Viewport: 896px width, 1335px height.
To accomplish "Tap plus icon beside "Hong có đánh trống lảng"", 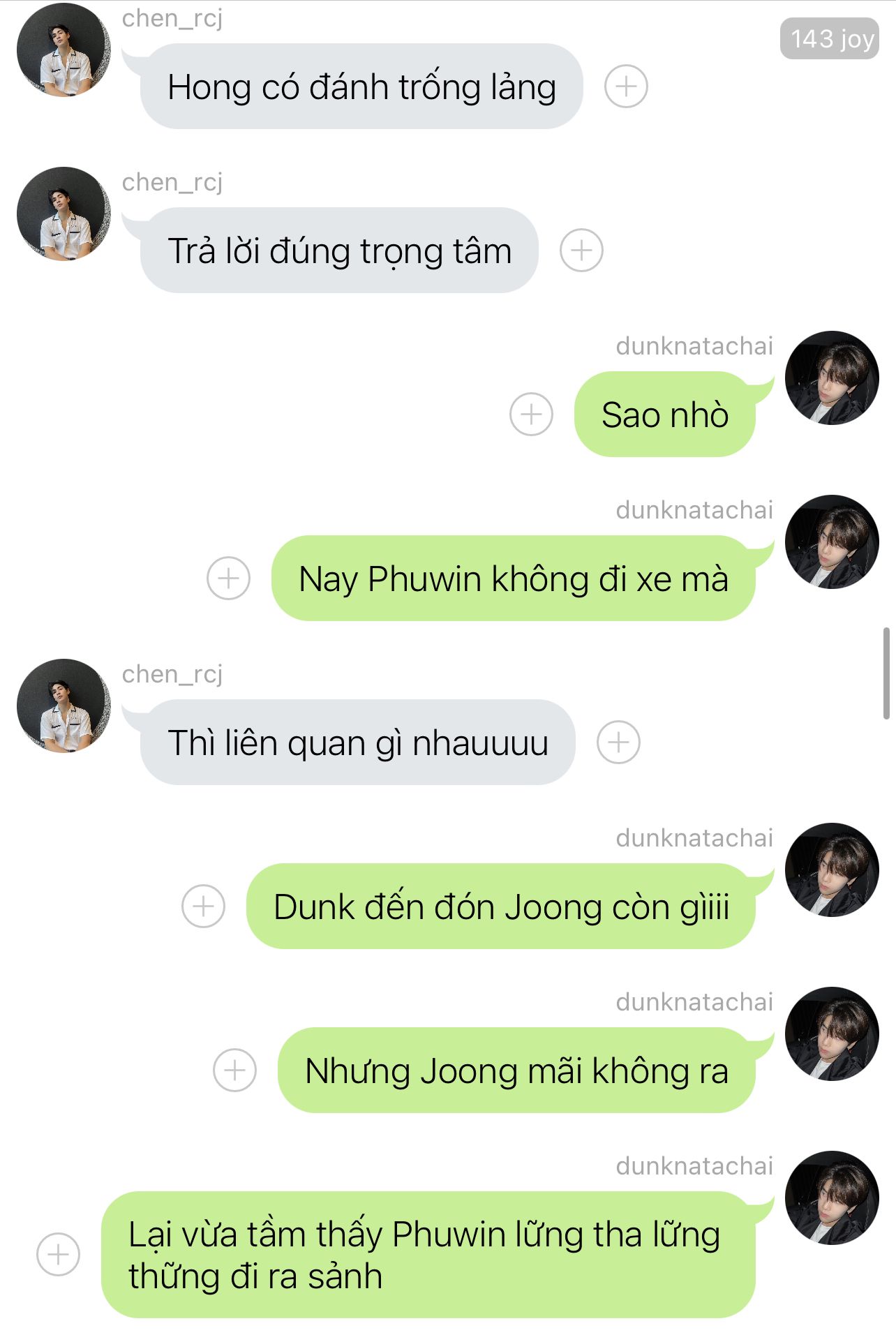I will click(x=626, y=87).
